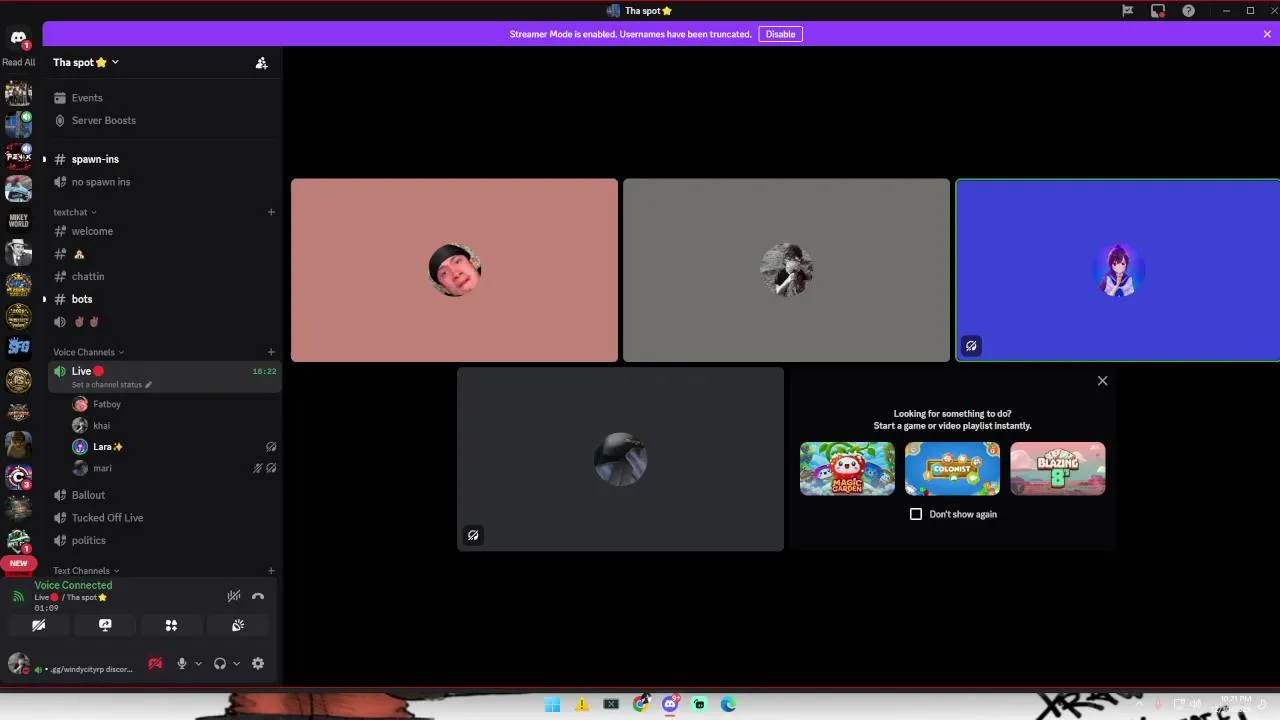The width and height of the screenshot is (1280, 720).
Task: Select the Live voice channel
Action: tap(165, 376)
